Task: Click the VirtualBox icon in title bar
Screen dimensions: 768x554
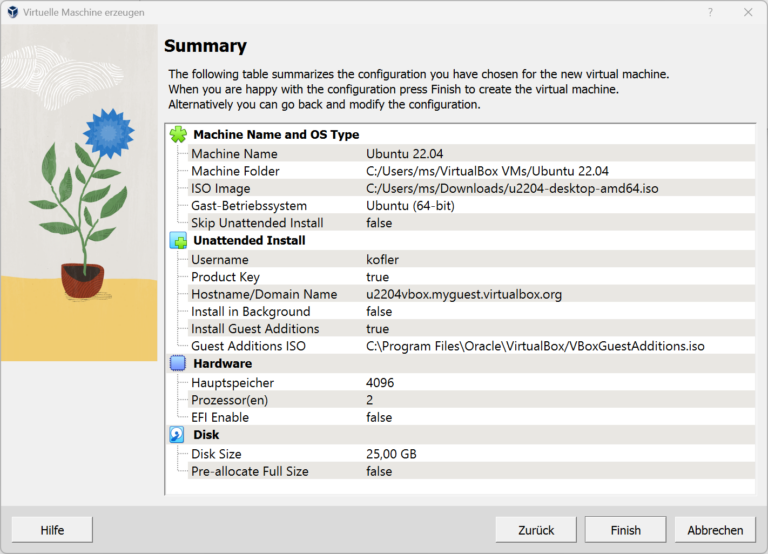Action: 12,12
